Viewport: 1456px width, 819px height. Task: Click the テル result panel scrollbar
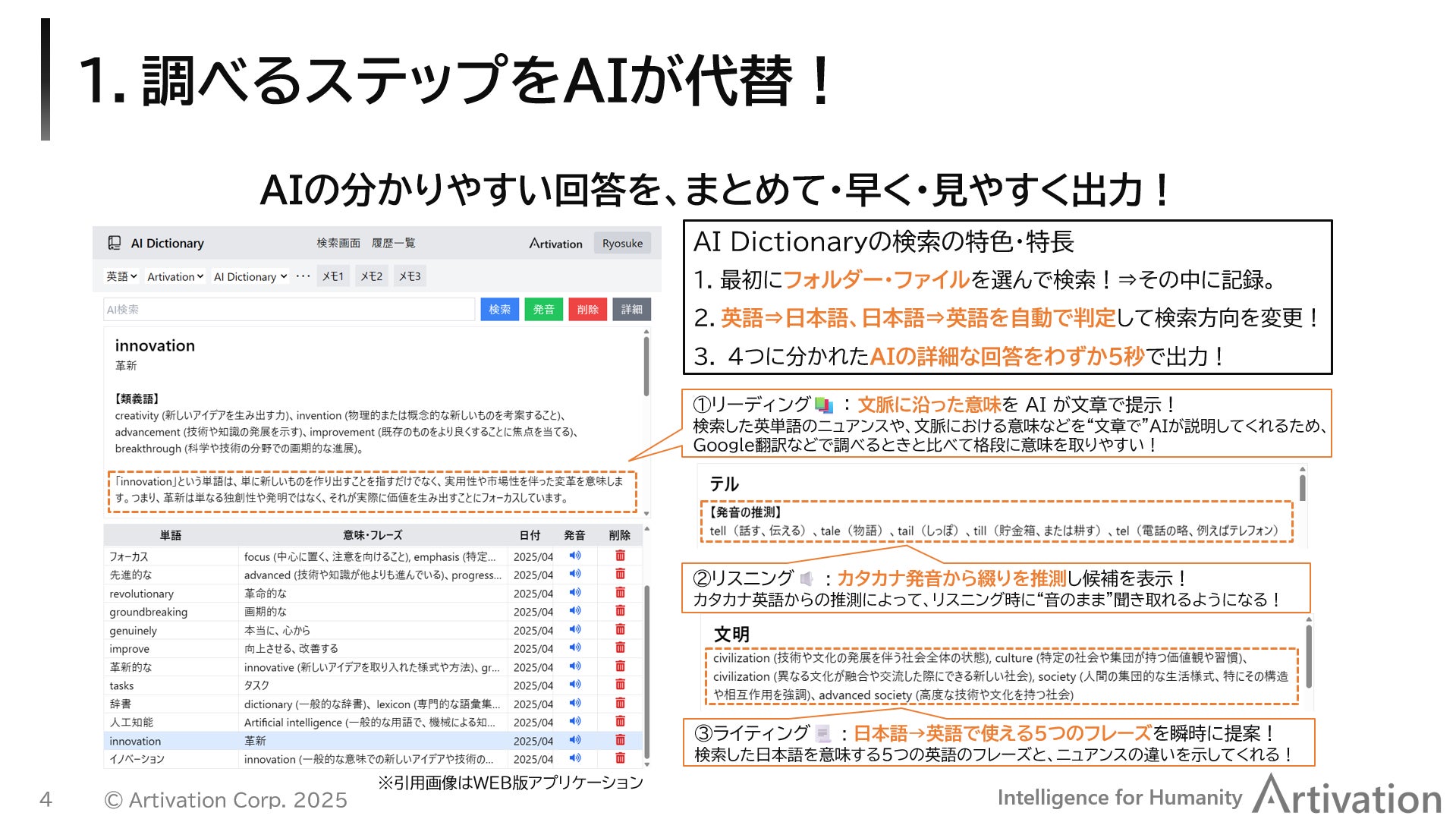[1302, 487]
